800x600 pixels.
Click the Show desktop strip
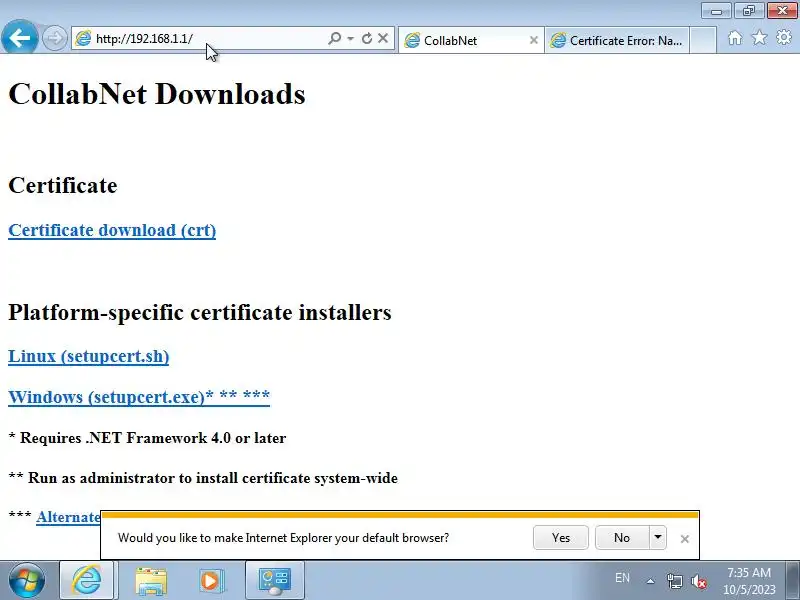[x=793, y=581]
